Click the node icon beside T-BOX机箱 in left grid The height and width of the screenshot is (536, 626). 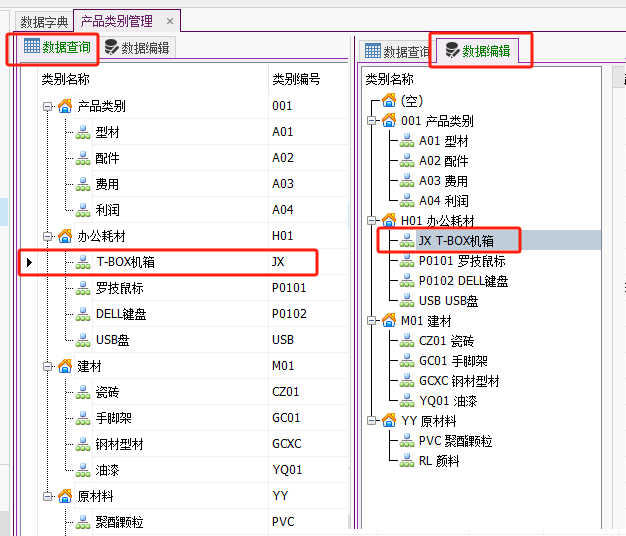pos(83,262)
